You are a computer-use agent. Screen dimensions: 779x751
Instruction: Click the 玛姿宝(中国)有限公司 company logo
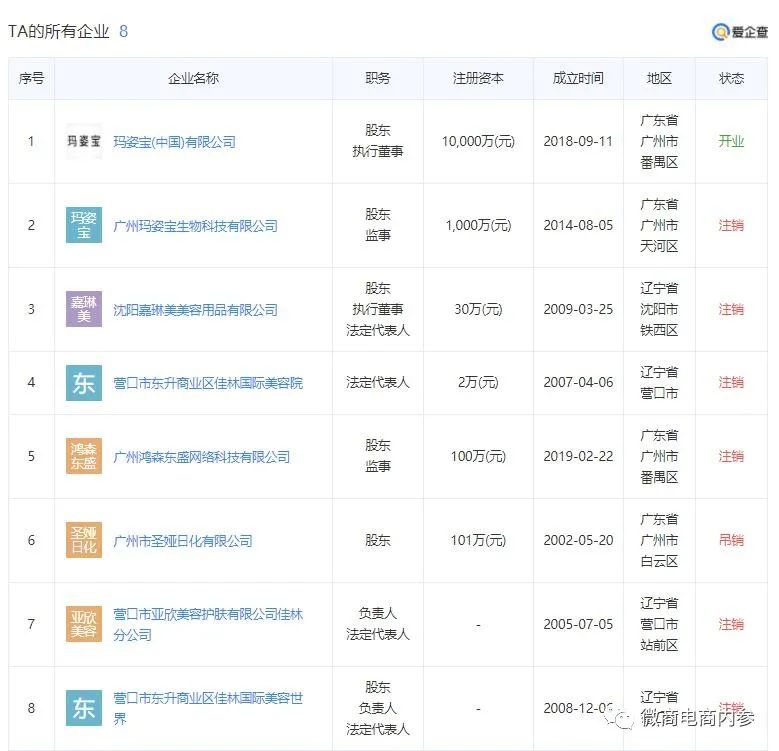(84, 142)
